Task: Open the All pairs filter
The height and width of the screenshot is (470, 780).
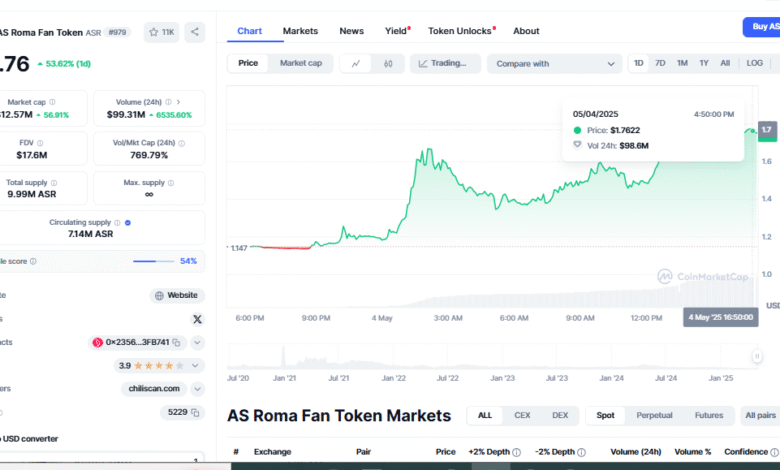Action: tap(760, 415)
